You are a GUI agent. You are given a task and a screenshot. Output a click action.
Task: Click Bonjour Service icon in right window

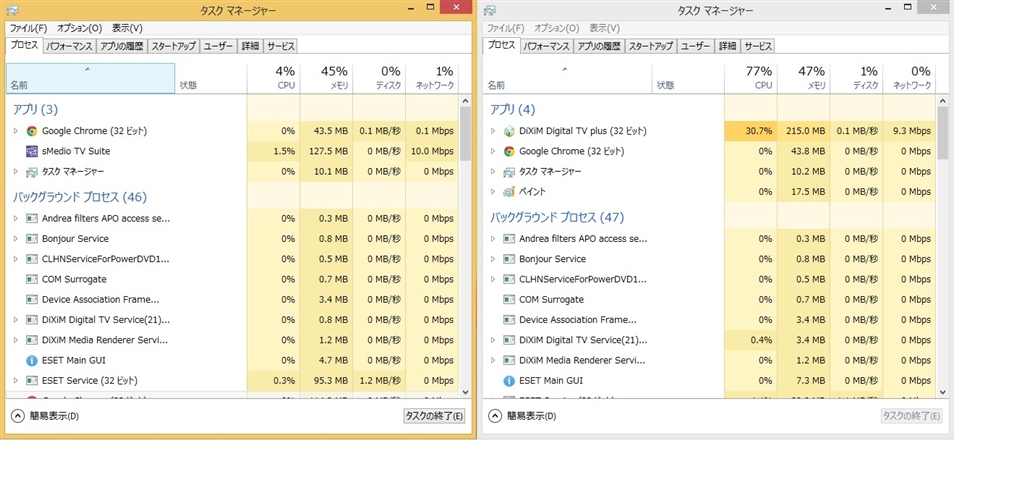click(509, 259)
